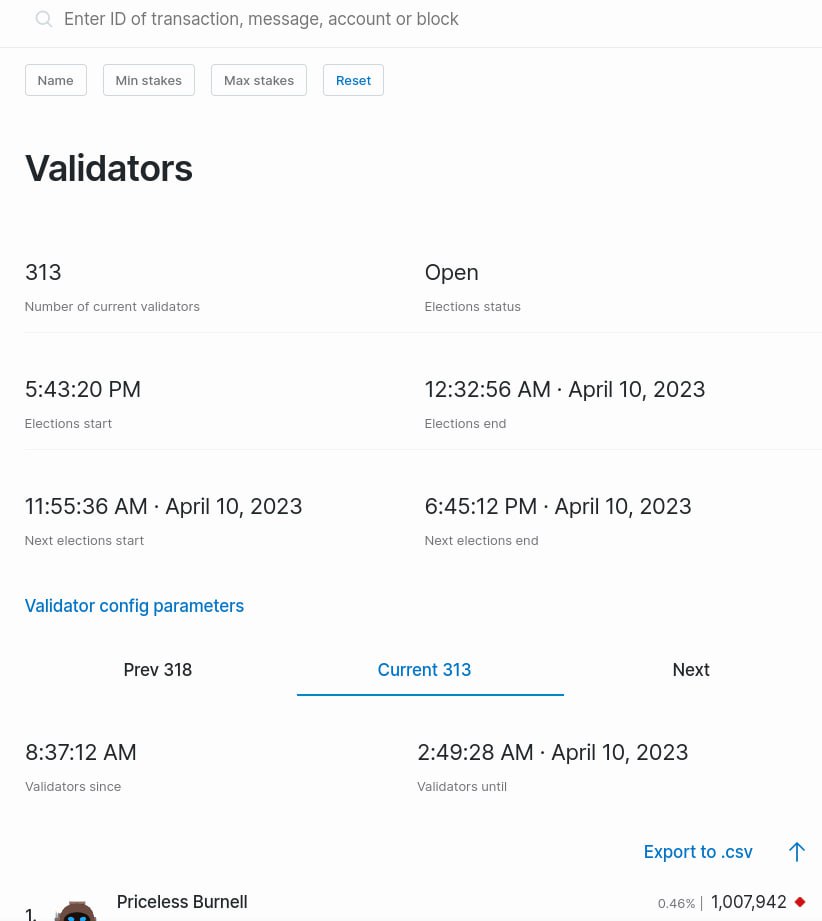Screen dimensions: 822x921
Task: Sort by Max stakes
Action: tap(259, 80)
